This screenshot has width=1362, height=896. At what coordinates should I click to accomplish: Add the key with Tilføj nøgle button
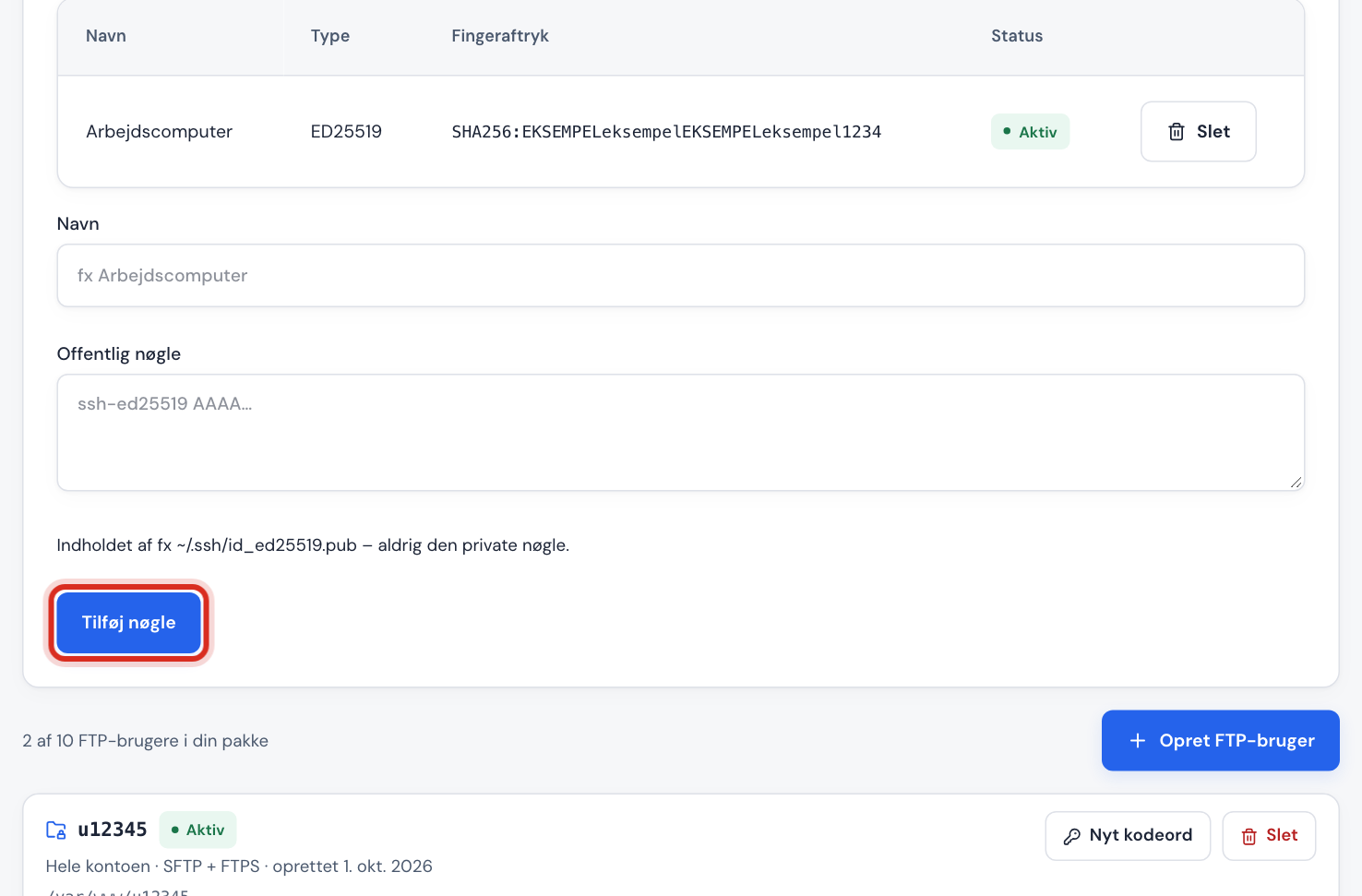tap(128, 623)
